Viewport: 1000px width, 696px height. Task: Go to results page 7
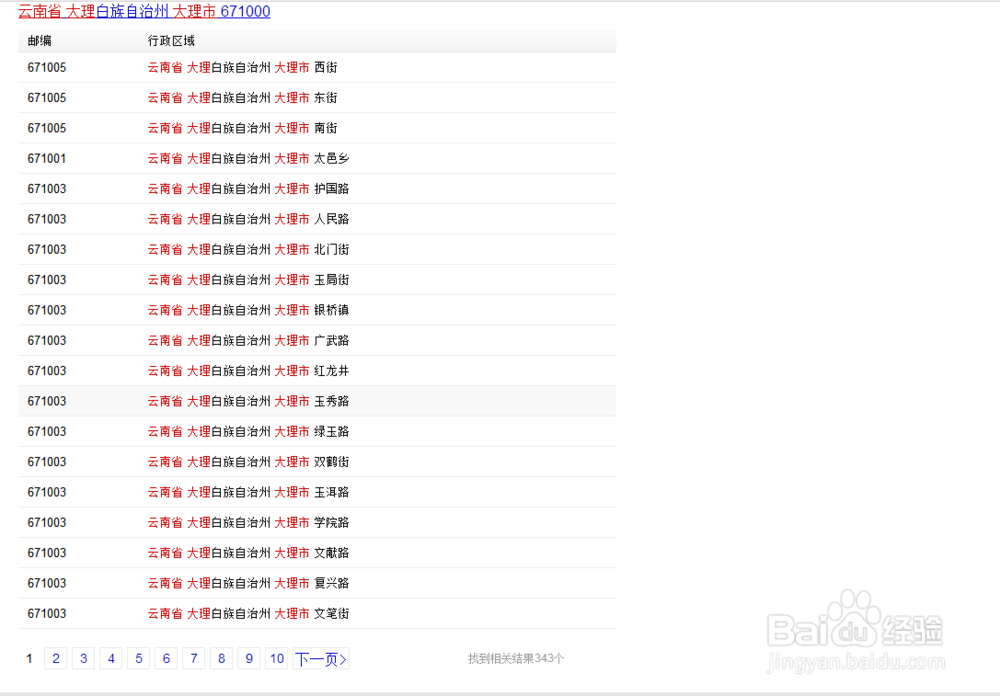point(194,658)
